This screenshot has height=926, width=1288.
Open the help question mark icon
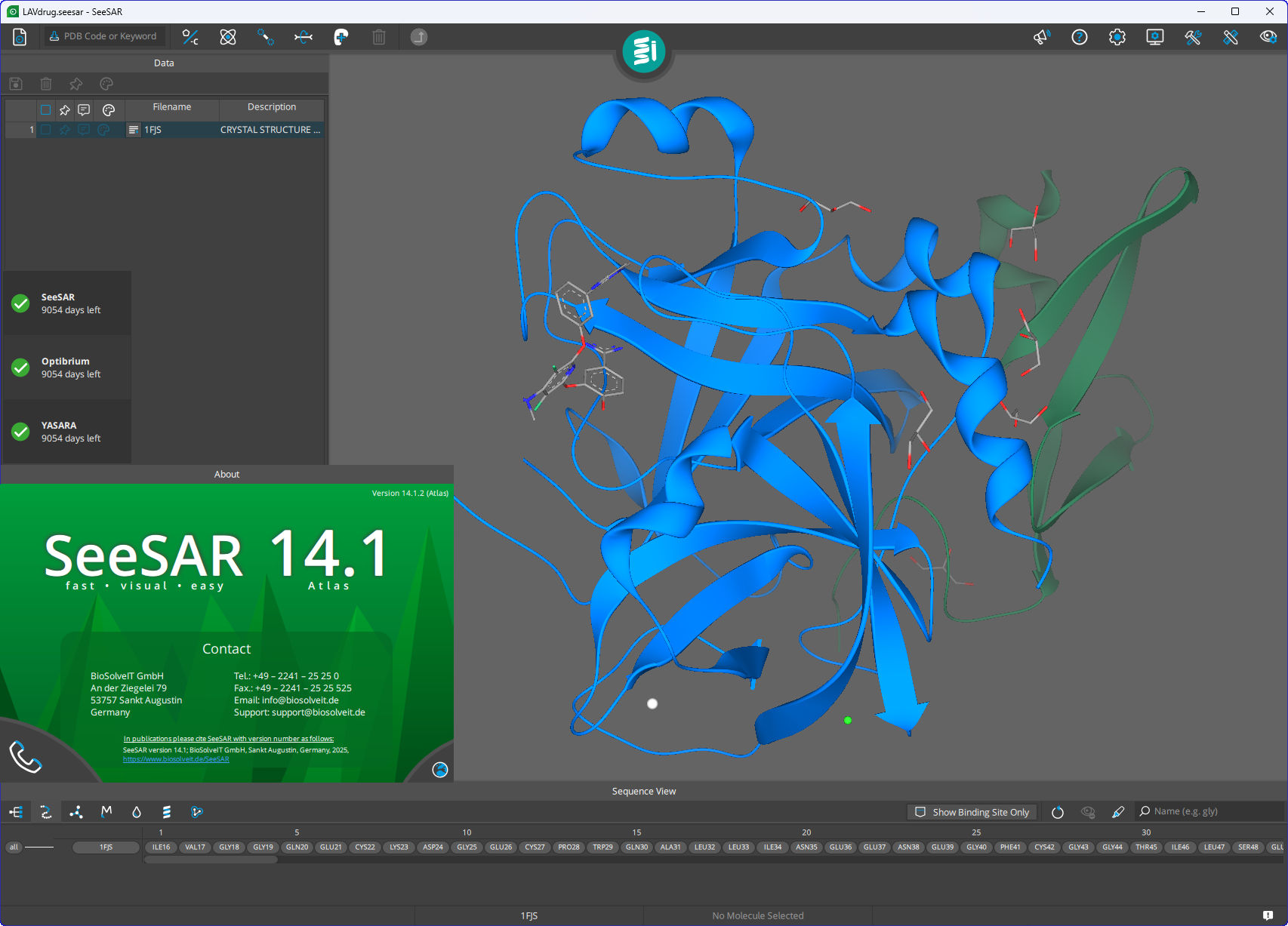pos(1080,37)
